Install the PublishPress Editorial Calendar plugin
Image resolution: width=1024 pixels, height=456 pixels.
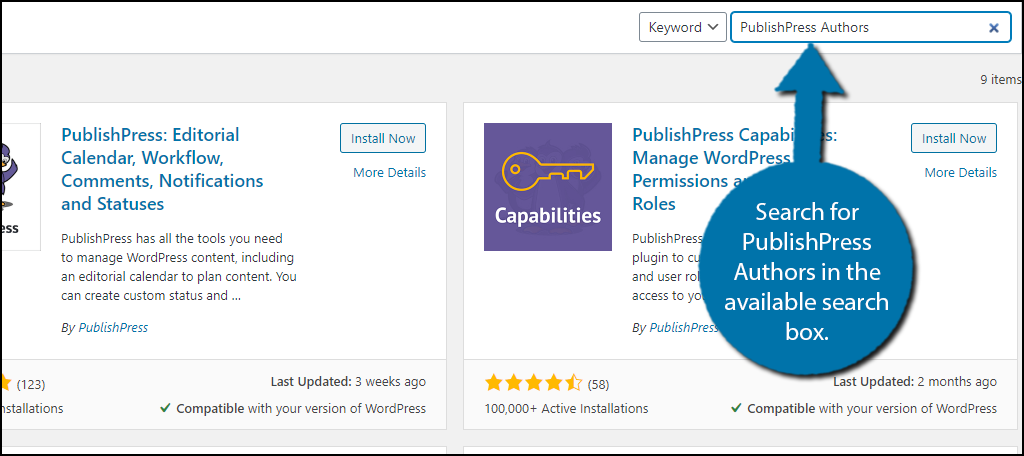click(x=383, y=138)
